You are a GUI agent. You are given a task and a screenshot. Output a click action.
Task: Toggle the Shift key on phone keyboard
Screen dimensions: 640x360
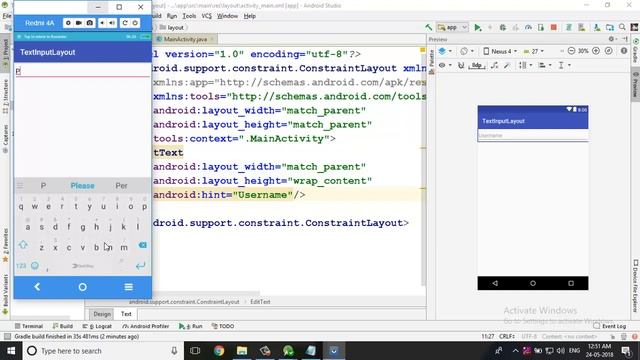coord(23,245)
